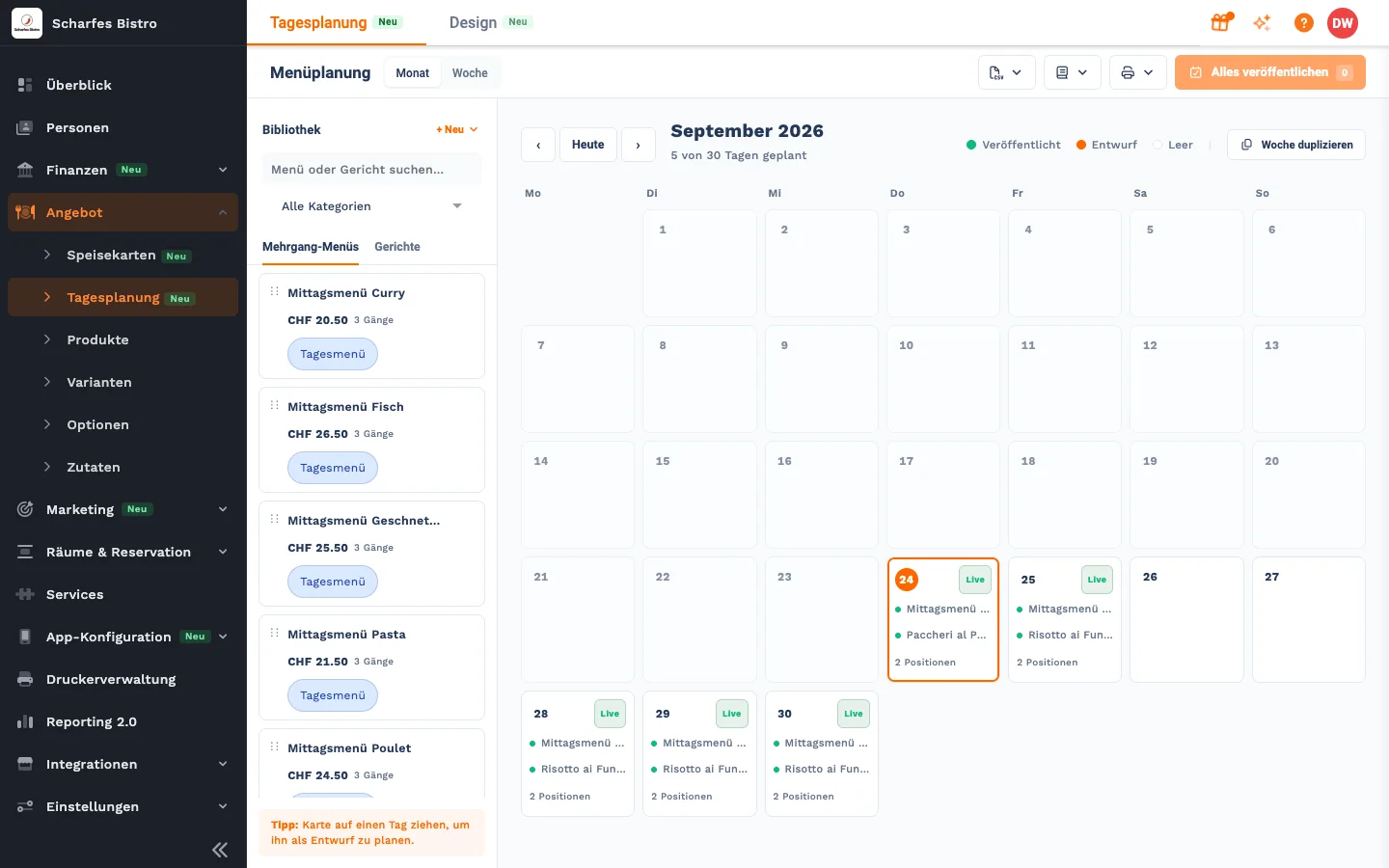1389x868 pixels.
Task: Jump to today with Heute button
Action: pos(587,145)
